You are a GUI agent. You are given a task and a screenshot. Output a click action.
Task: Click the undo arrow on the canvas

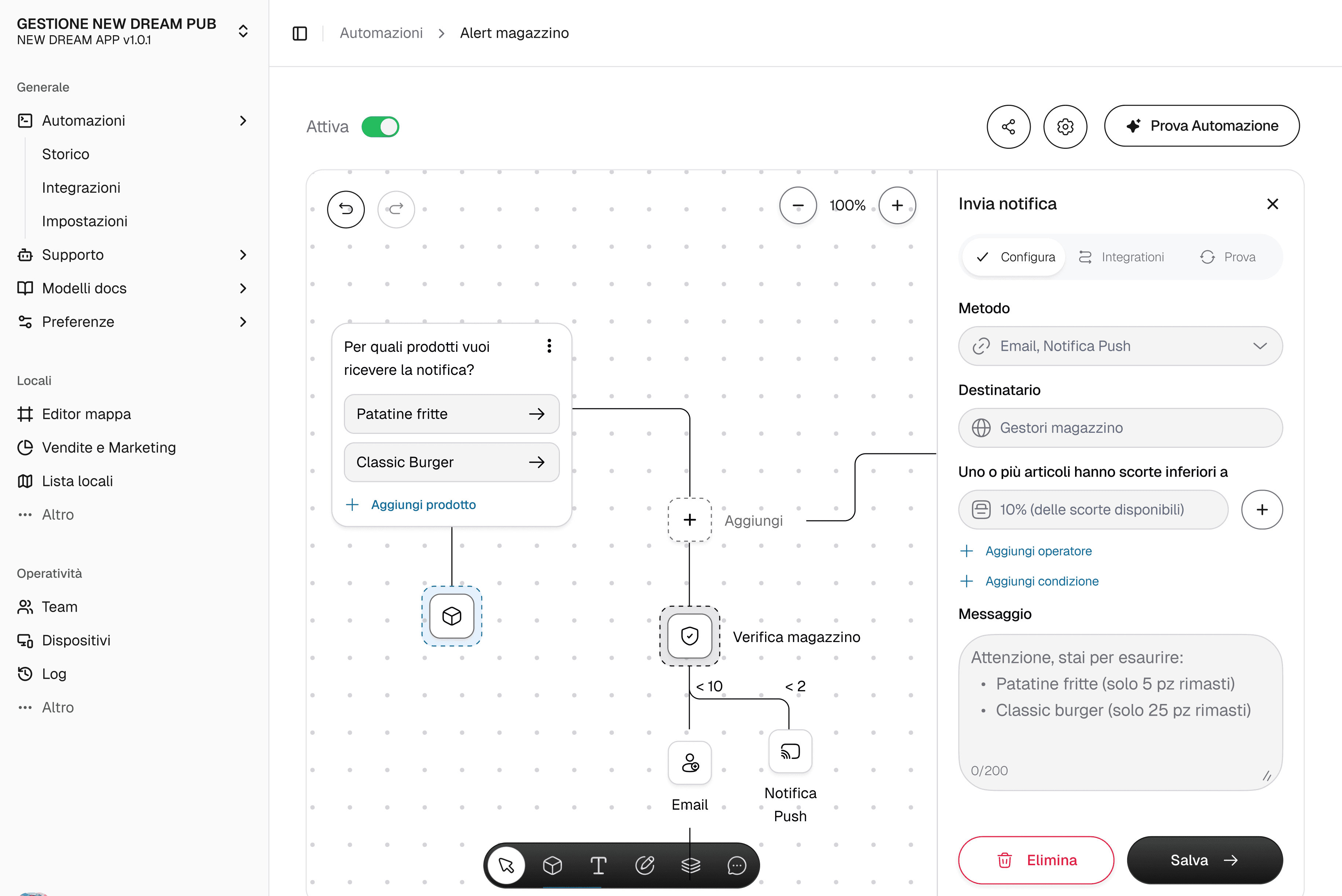pyautogui.click(x=345, y=209)
